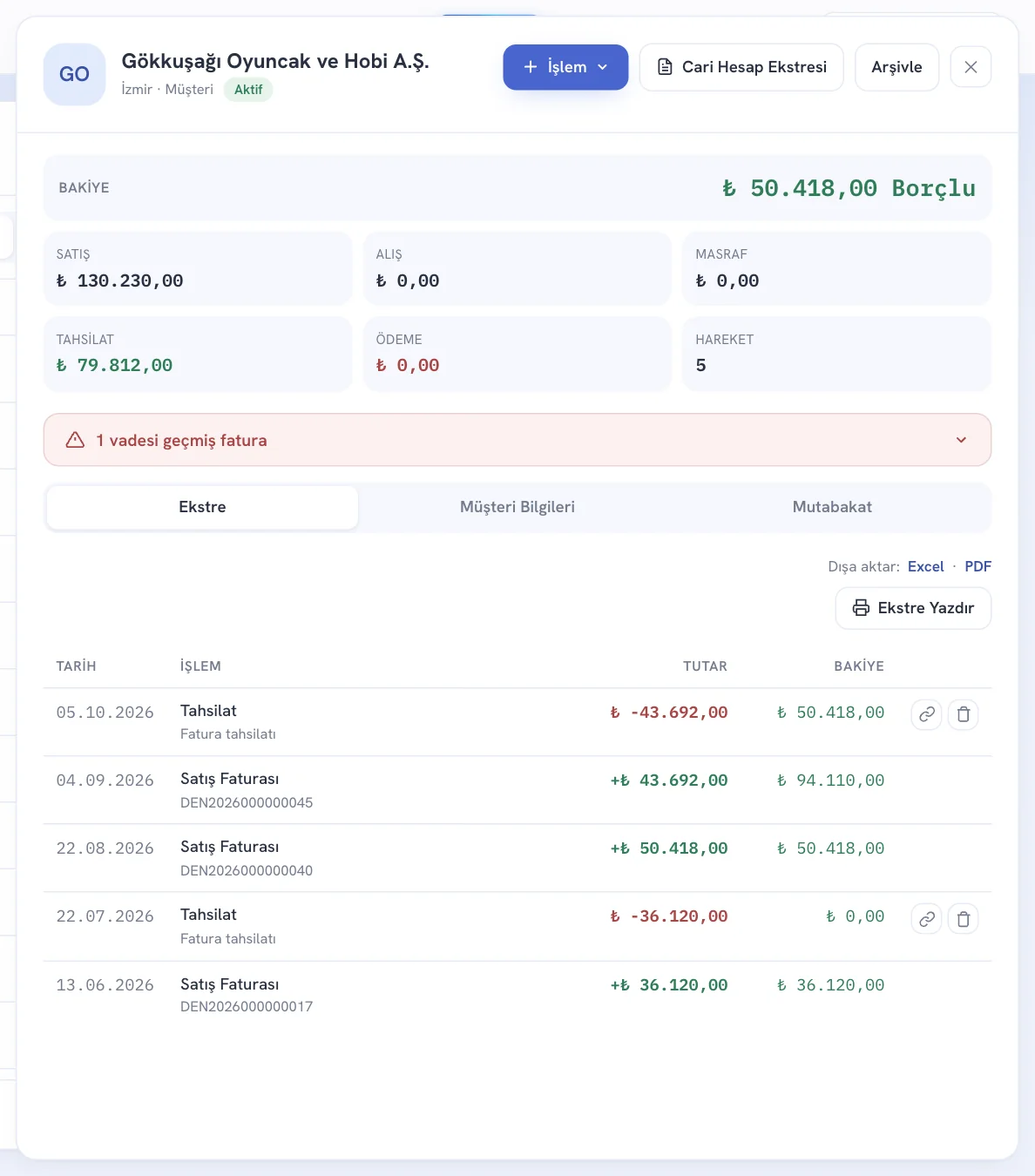Click invoice number DEN2026000000017
This screenshot has width=1035, height=1176.
(247, 1006)
